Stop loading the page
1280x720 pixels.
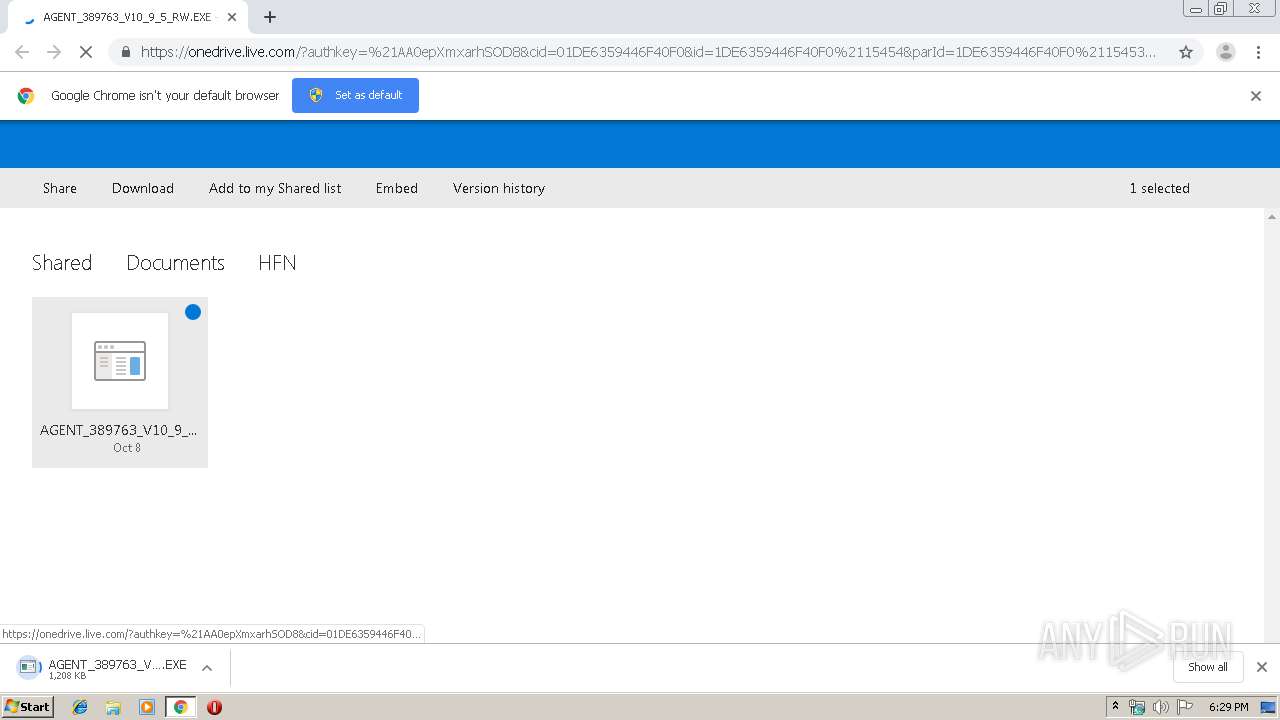click(x=85, y=52)
